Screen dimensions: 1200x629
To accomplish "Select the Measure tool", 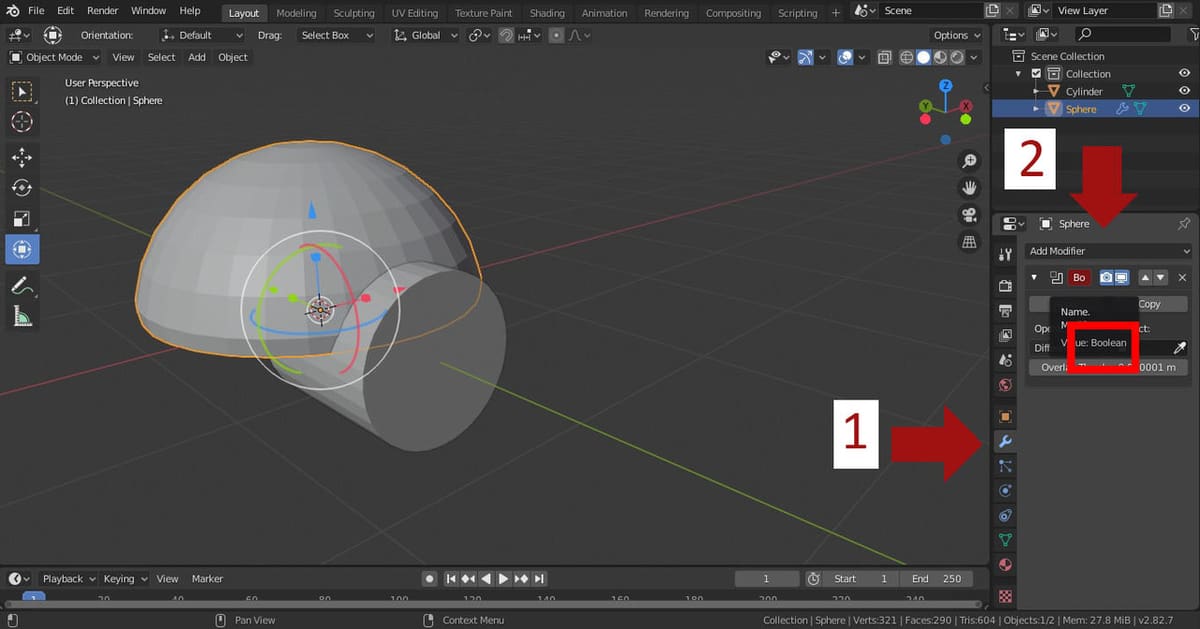I will (21, 316).
